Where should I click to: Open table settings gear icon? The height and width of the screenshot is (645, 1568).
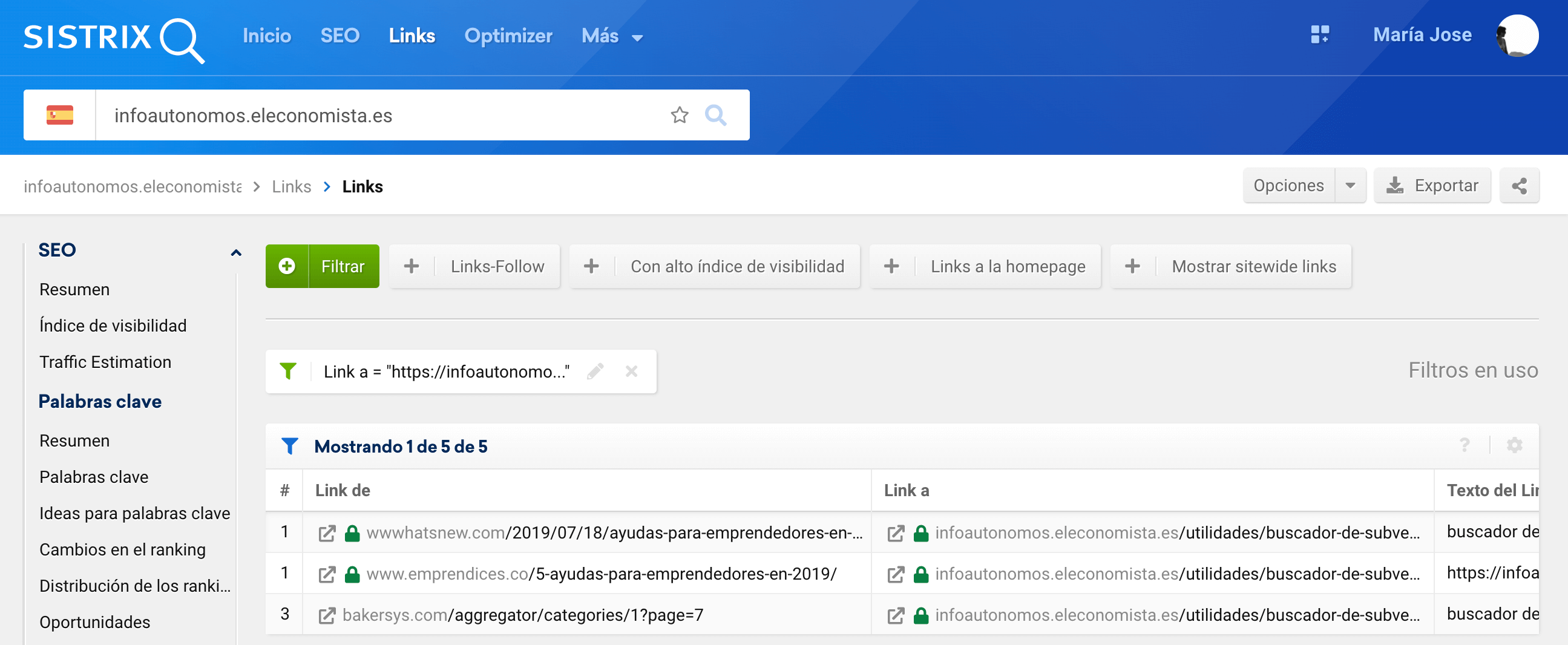1514,445
